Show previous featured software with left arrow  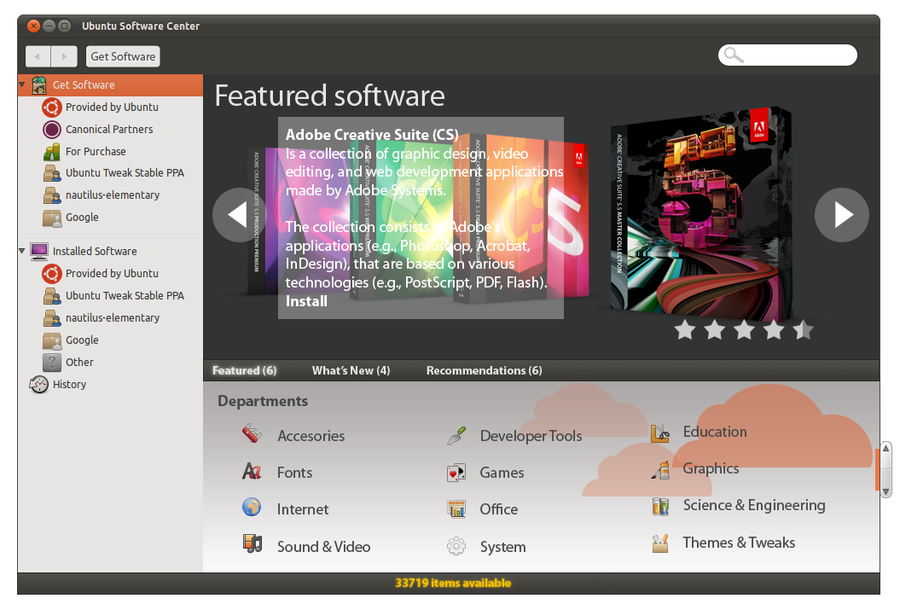pyautogui.click(x=239, y=215)
